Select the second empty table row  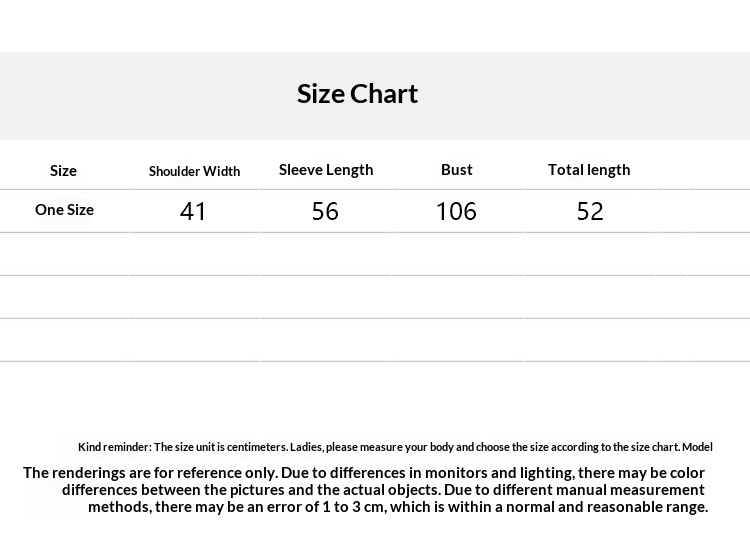(375, 297)
